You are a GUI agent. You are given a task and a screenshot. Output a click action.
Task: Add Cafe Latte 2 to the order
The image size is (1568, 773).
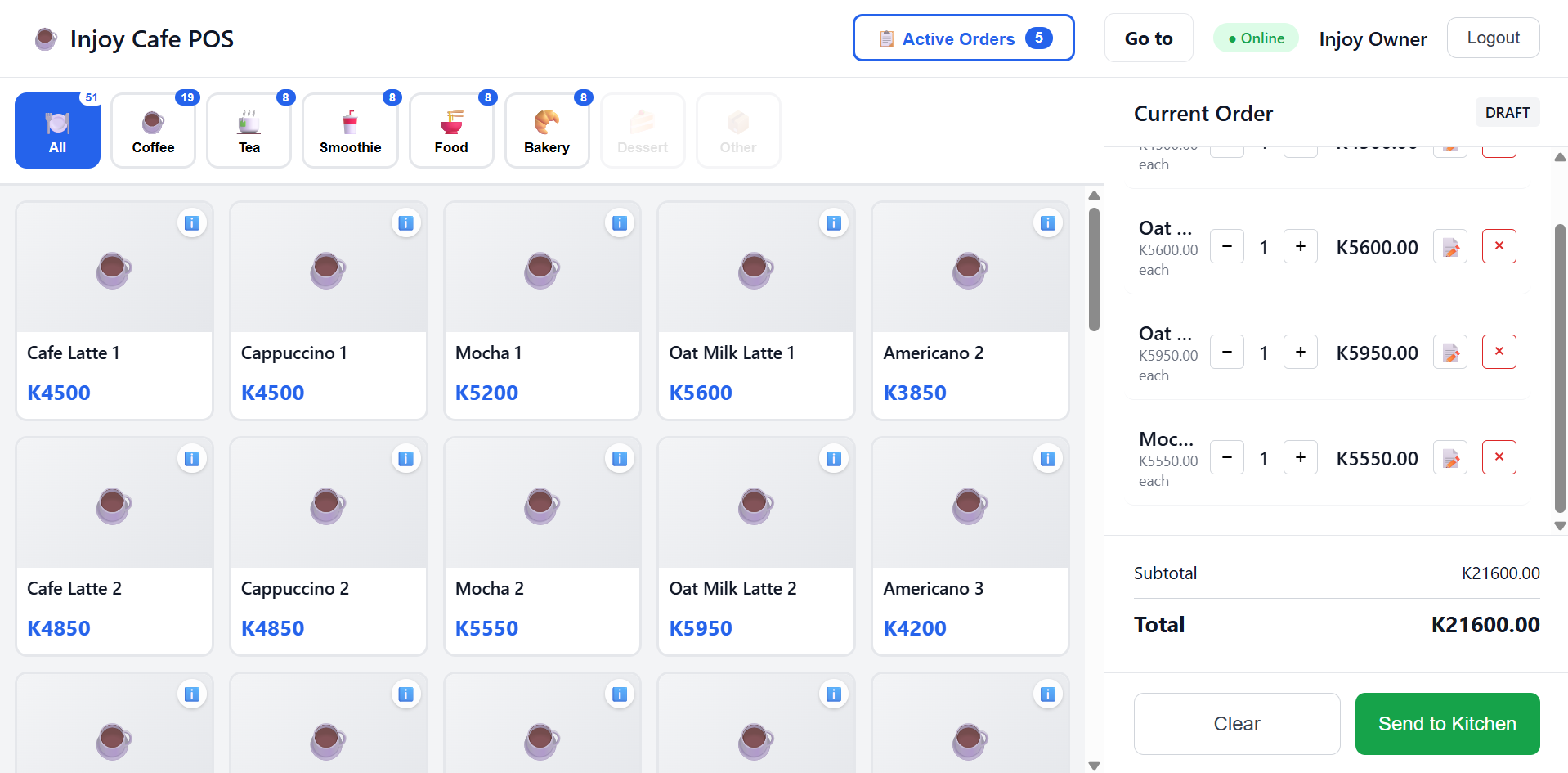coord(114,546)
